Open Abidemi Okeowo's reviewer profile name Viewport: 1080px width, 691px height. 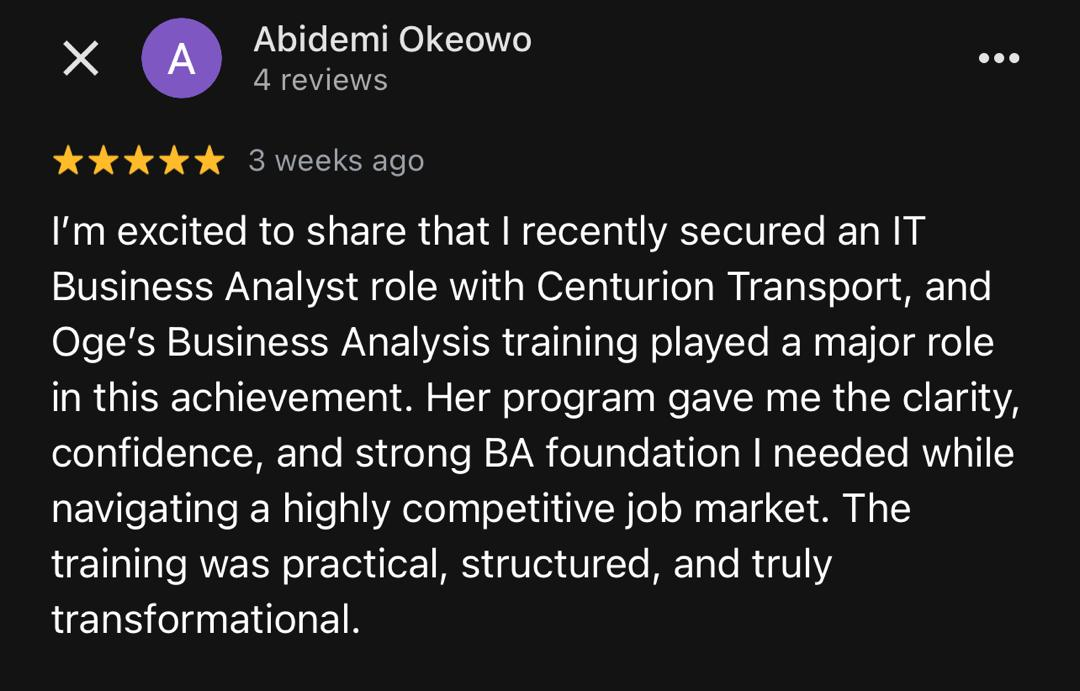click(x=392, y=40)
